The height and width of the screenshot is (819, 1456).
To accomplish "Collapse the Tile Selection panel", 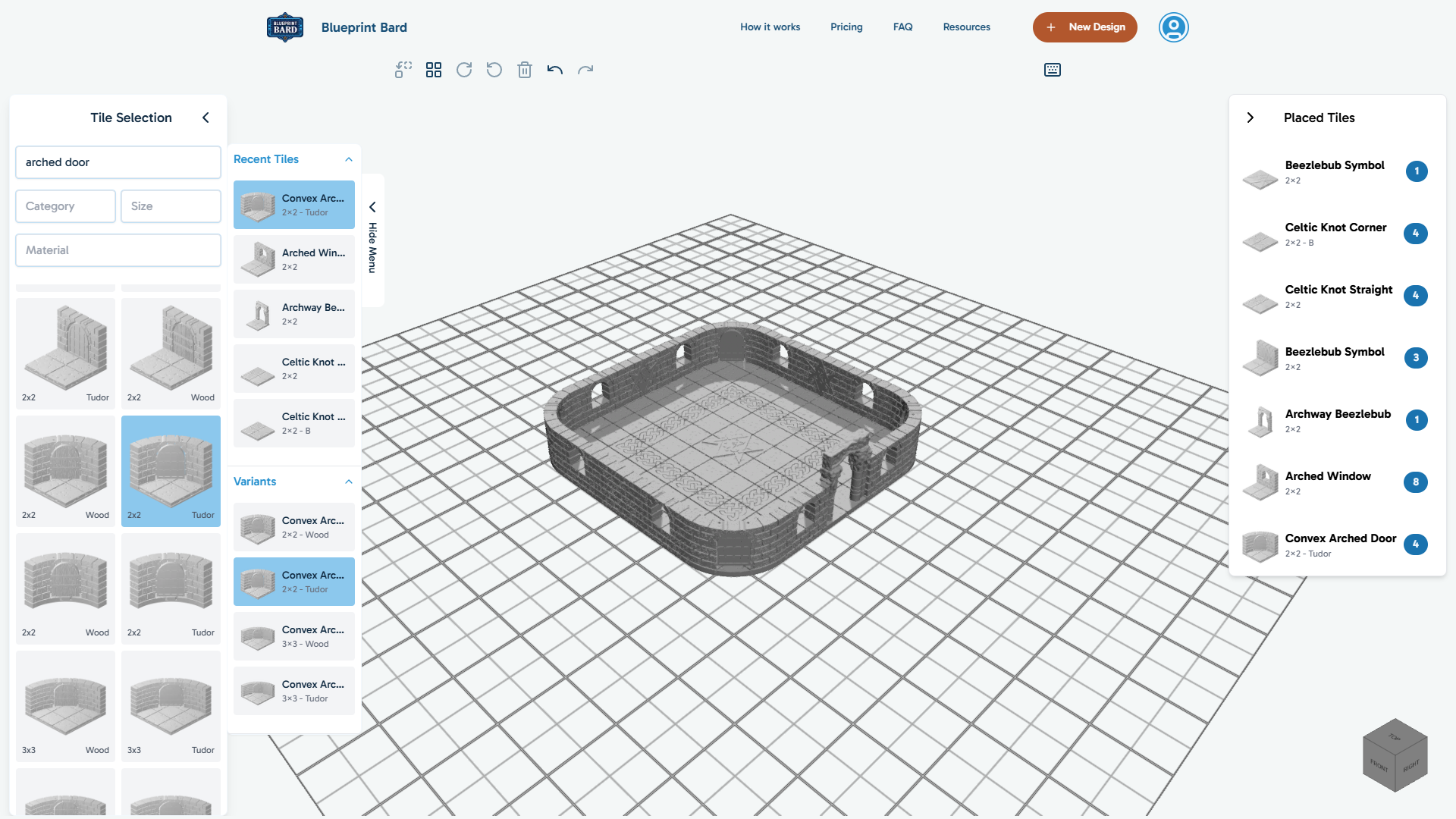I will click(206, 118).
